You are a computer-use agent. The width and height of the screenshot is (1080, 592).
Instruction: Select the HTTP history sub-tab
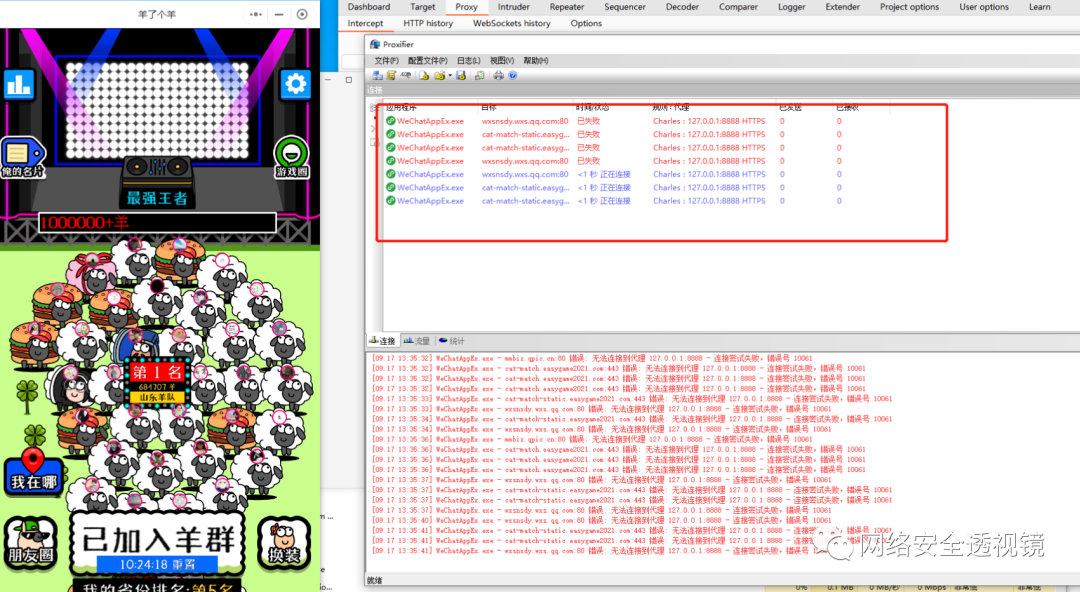(428, 23)
